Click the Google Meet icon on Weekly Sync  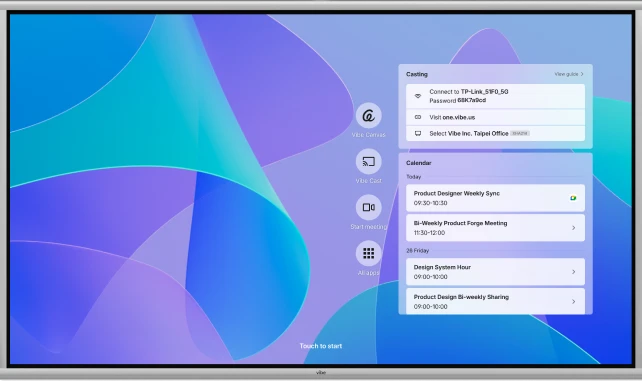click(x=573, y=198)
